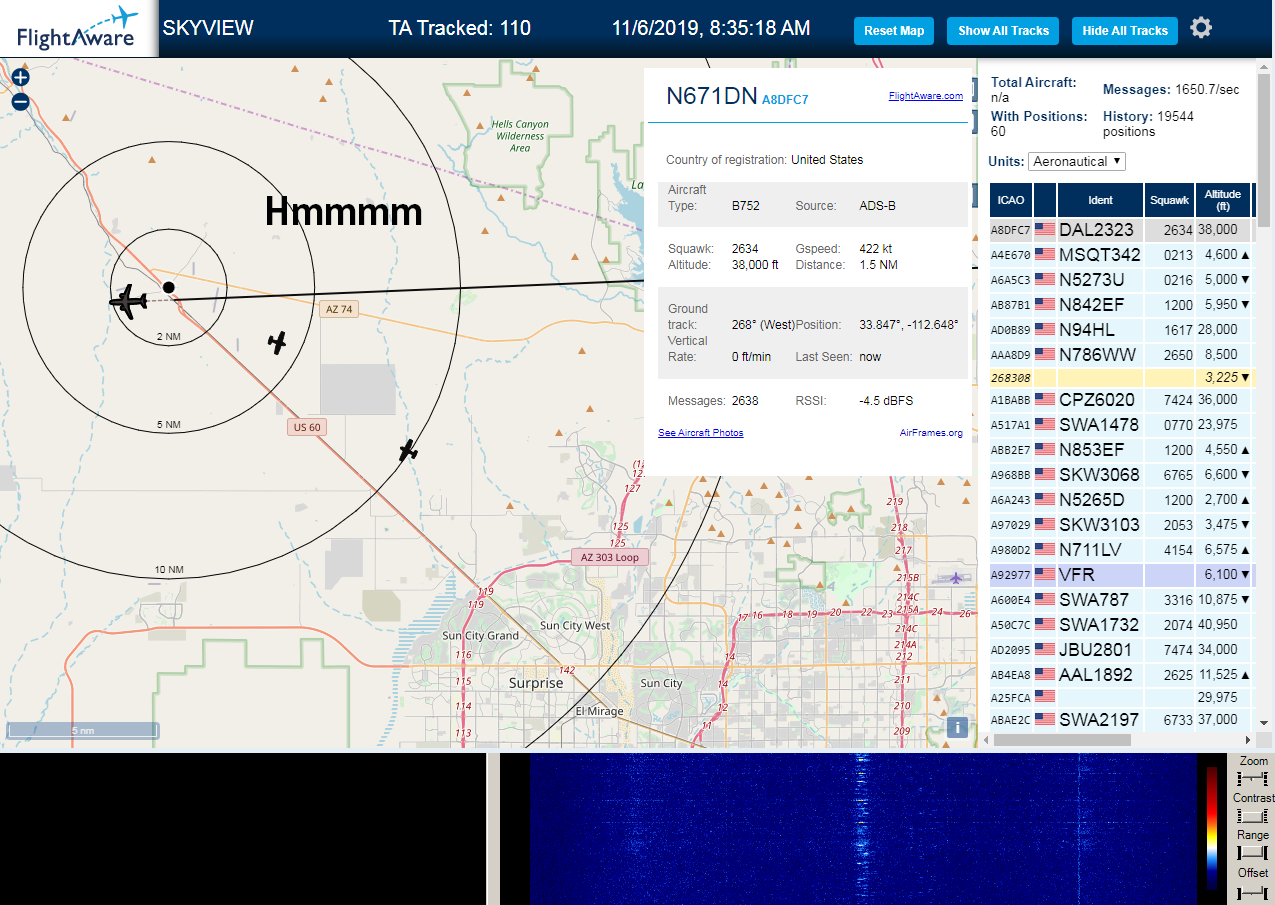The height and width of the screenshot is (905, 1275).
Task: Select the SWA2197 aircraft row
Action: [x=1121, y=719]
